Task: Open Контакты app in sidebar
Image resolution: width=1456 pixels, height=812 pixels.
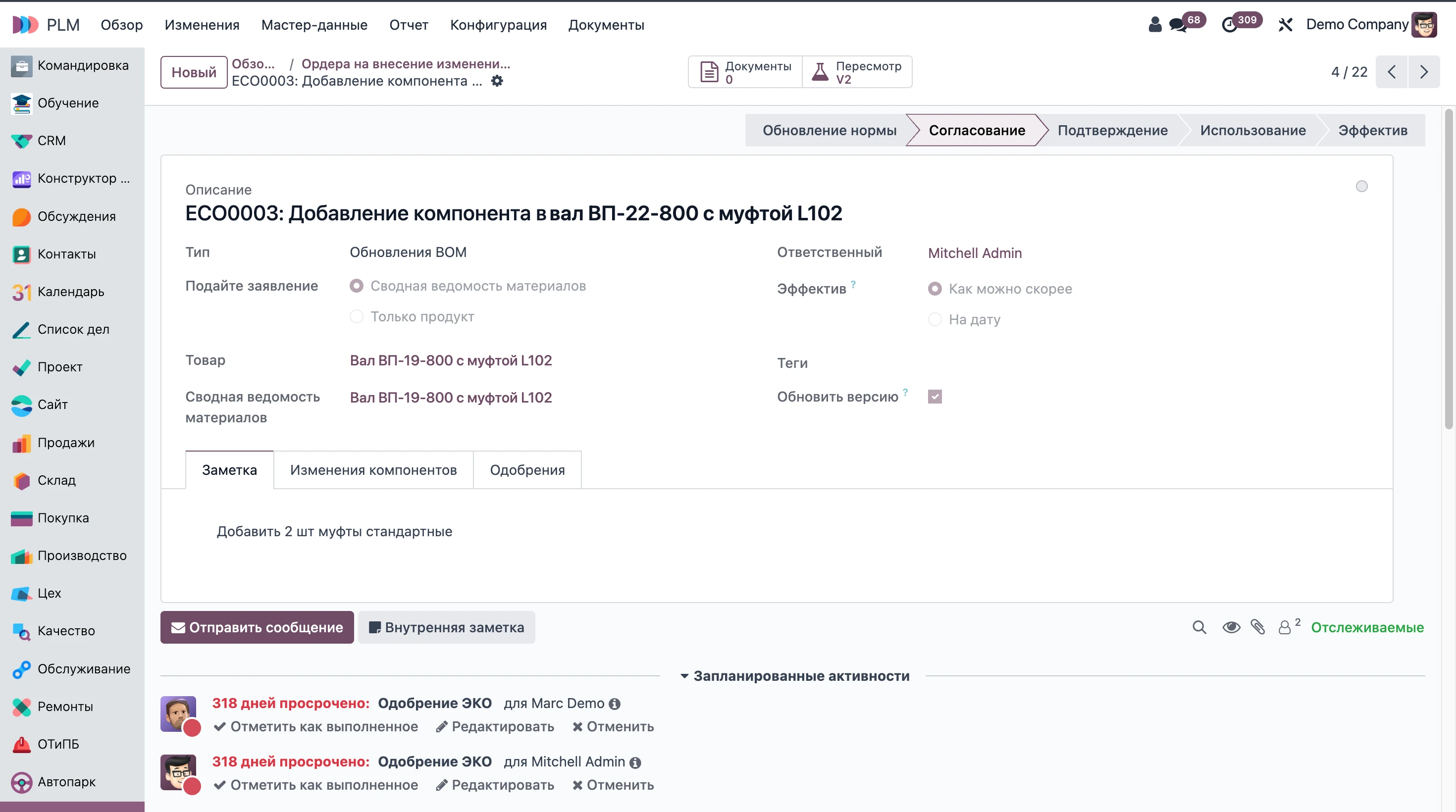Action: pyautogui.click(x=72, y=254)
